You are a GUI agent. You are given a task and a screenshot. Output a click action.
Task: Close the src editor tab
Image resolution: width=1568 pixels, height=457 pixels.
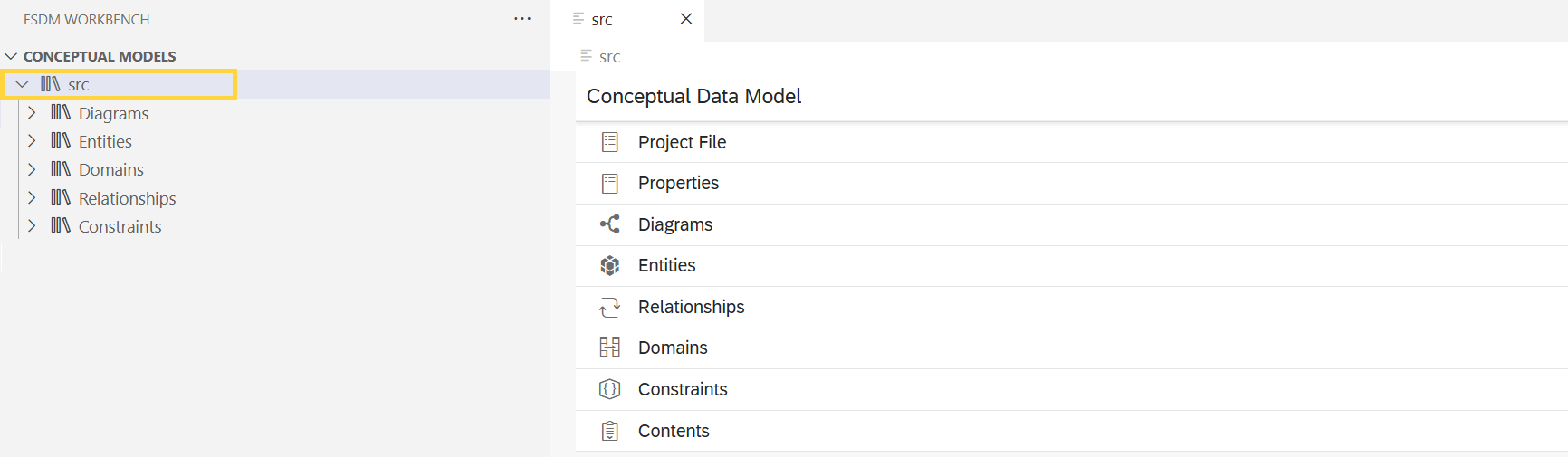tap(686, 19)
